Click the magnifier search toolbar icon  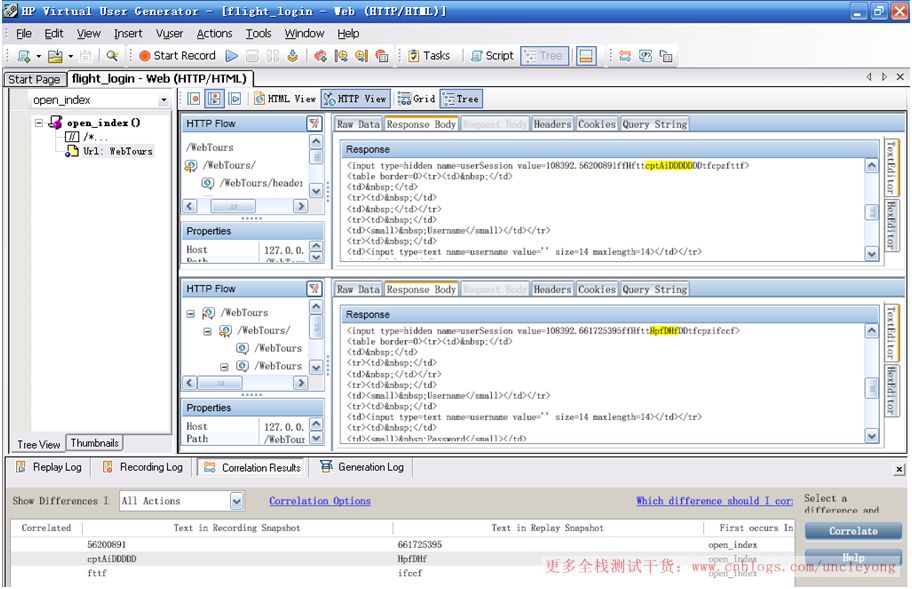coord(112,56)
